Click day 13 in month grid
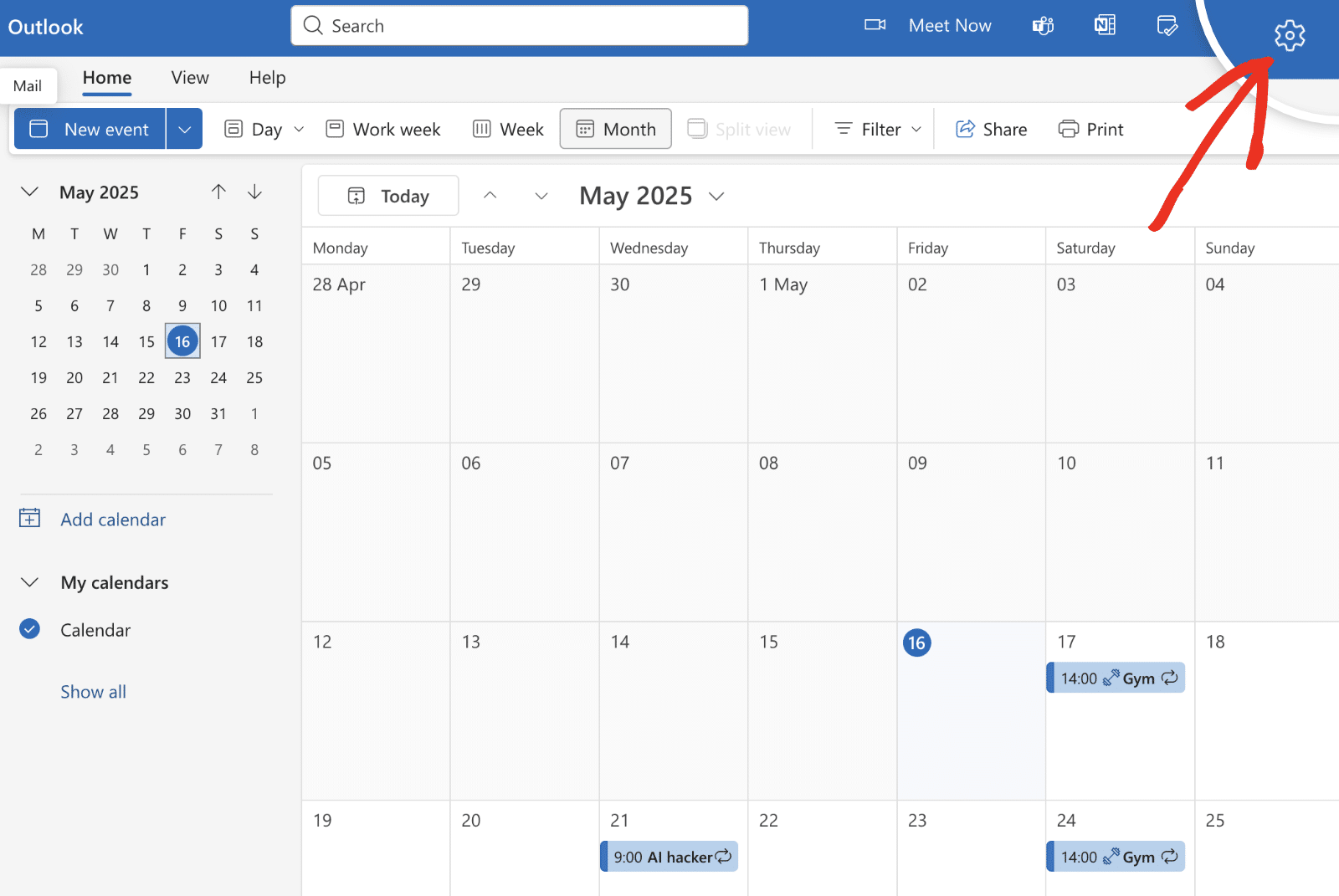Screen dimensions: 1339x896 click(x=525, y=711)
